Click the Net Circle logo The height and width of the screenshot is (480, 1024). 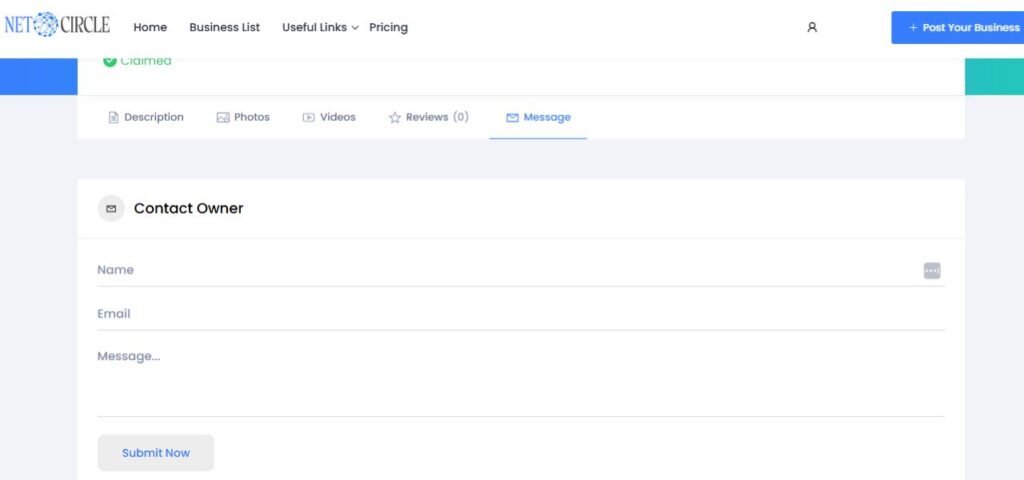coord(57,25)
